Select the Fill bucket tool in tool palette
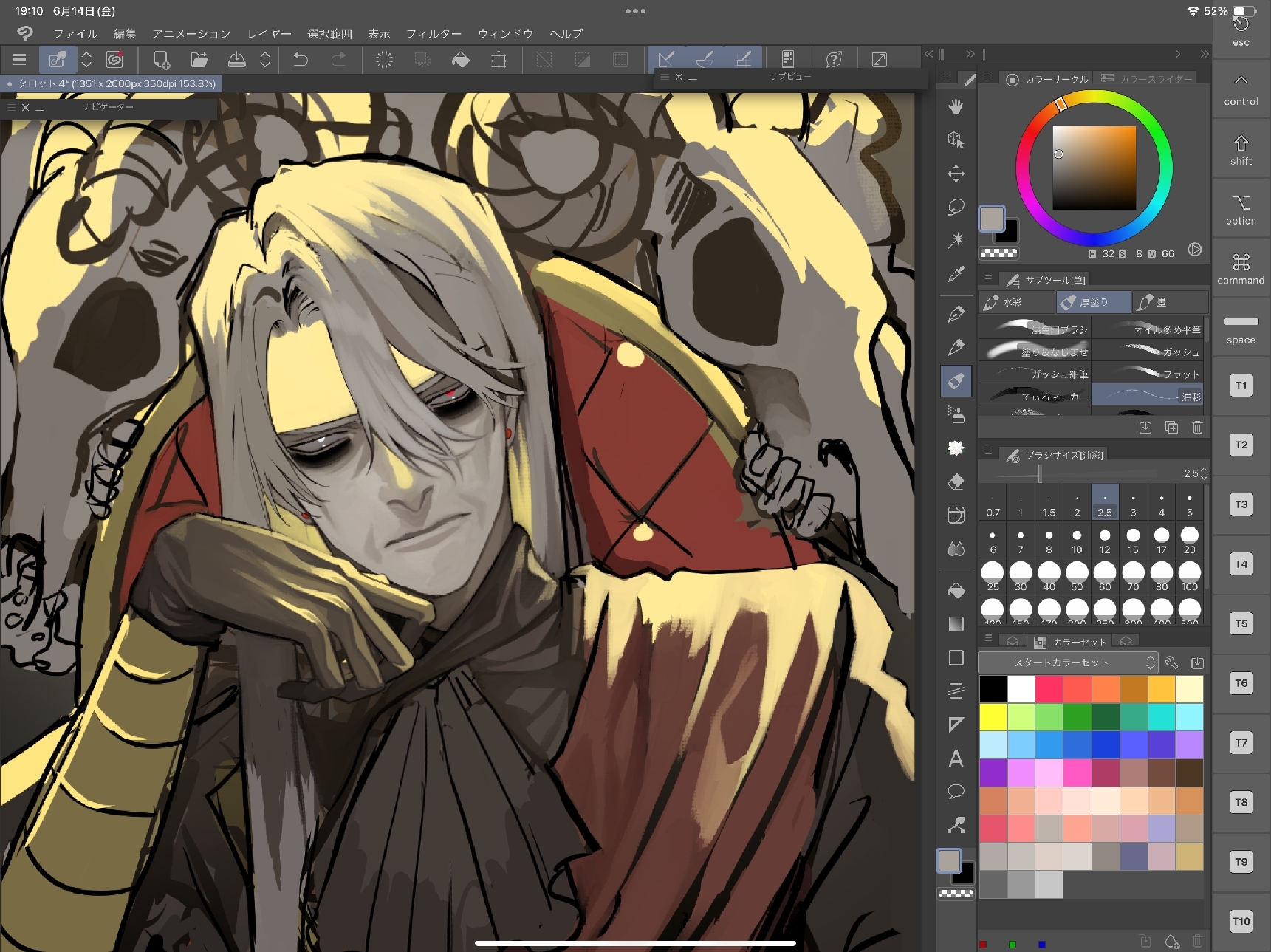1271x952 pixels. (956, 591)
